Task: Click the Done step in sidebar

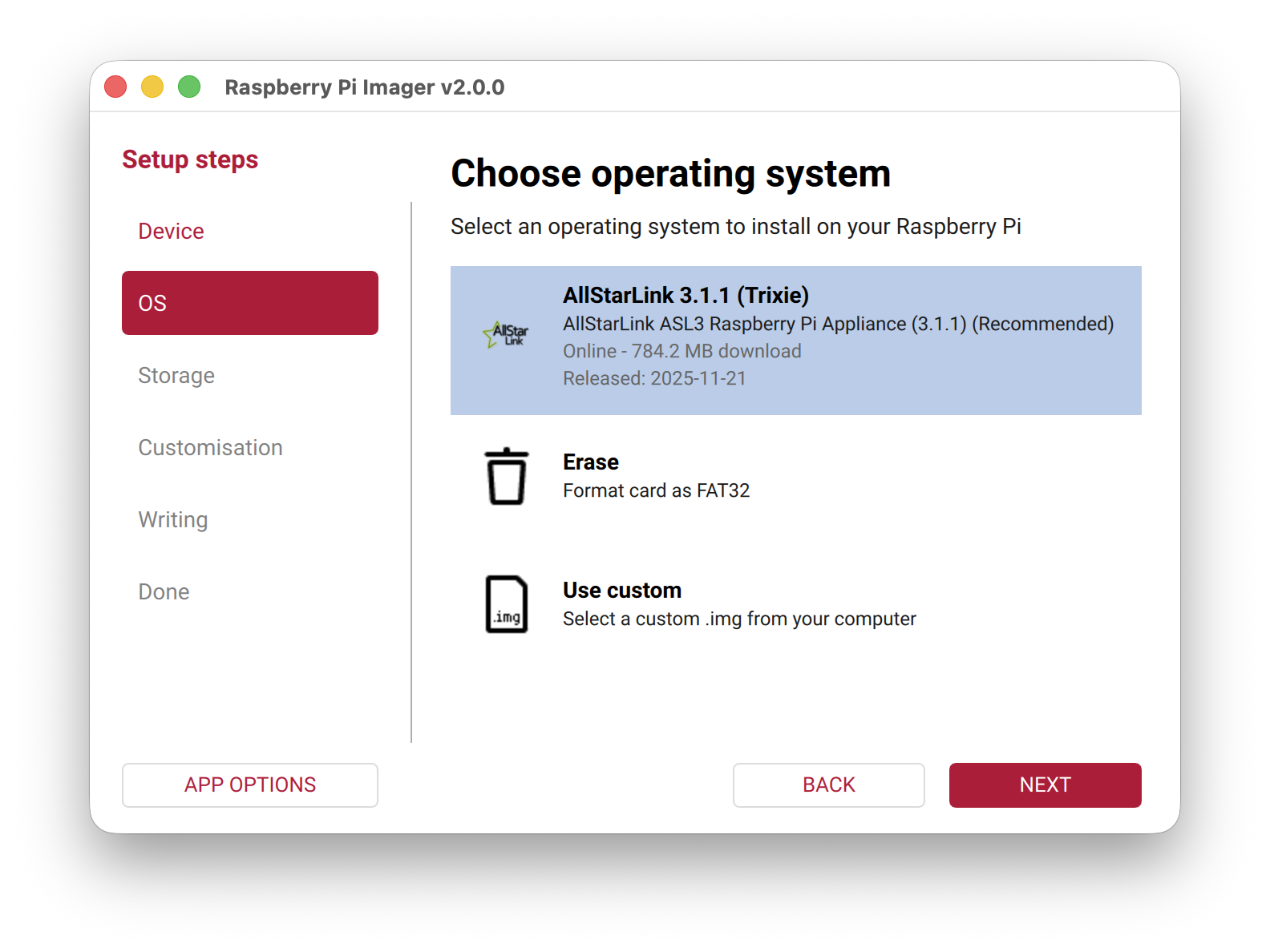Action: (x=164, y=591)
